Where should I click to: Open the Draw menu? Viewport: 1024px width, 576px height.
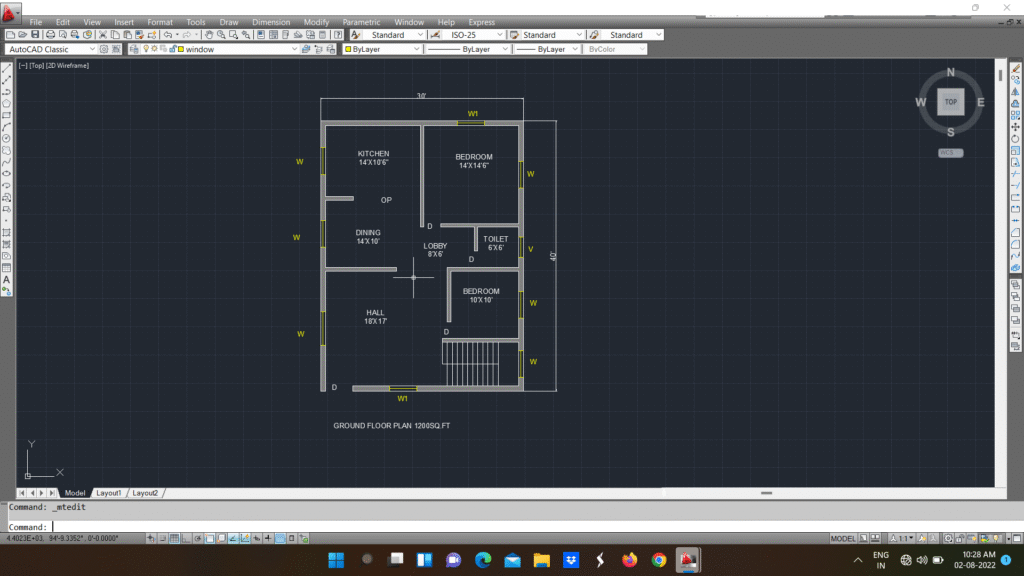[x=229, y=22]
